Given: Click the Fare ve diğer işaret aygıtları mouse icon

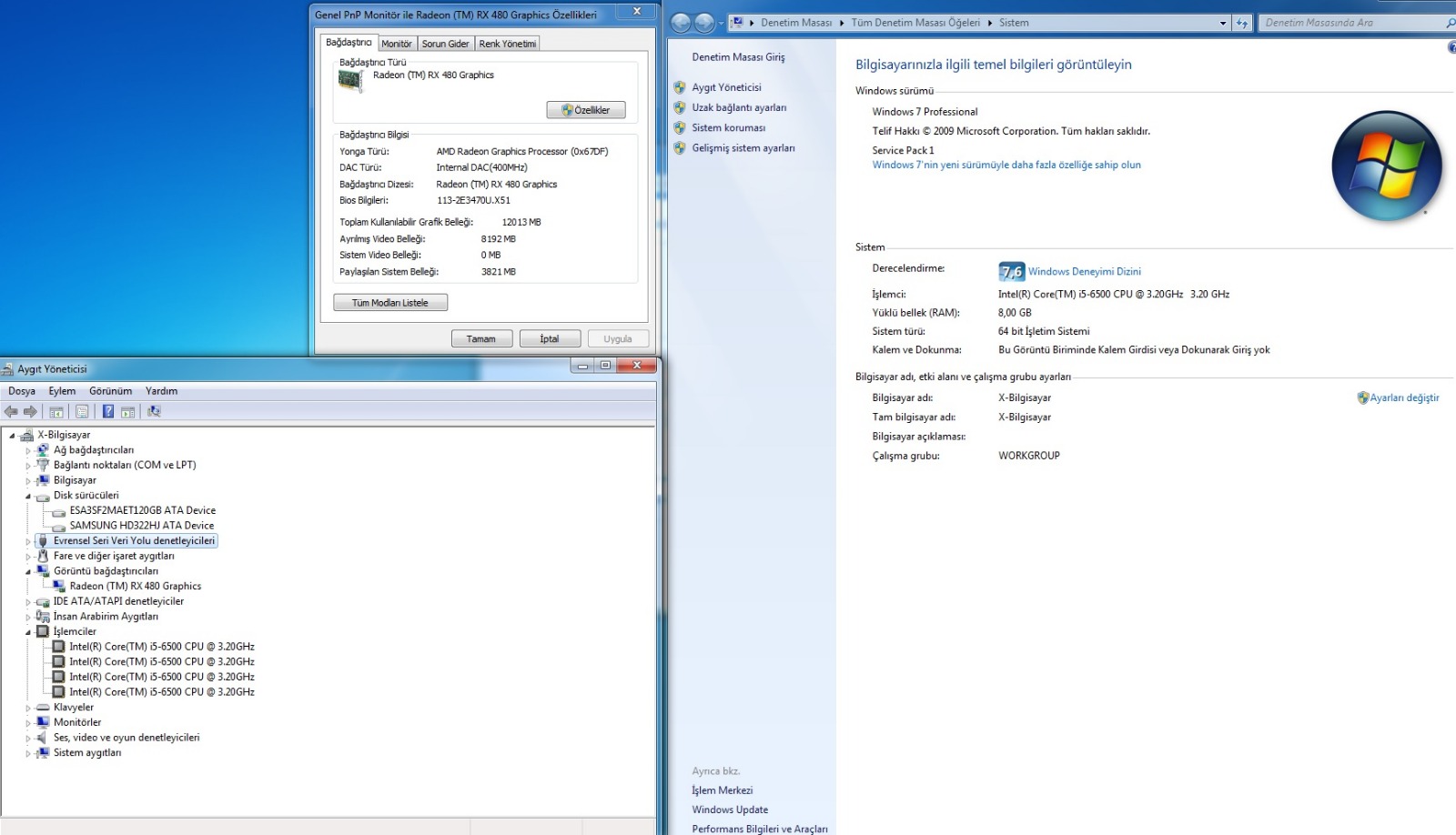Looking at the screenshot, I should click(43, 556).
